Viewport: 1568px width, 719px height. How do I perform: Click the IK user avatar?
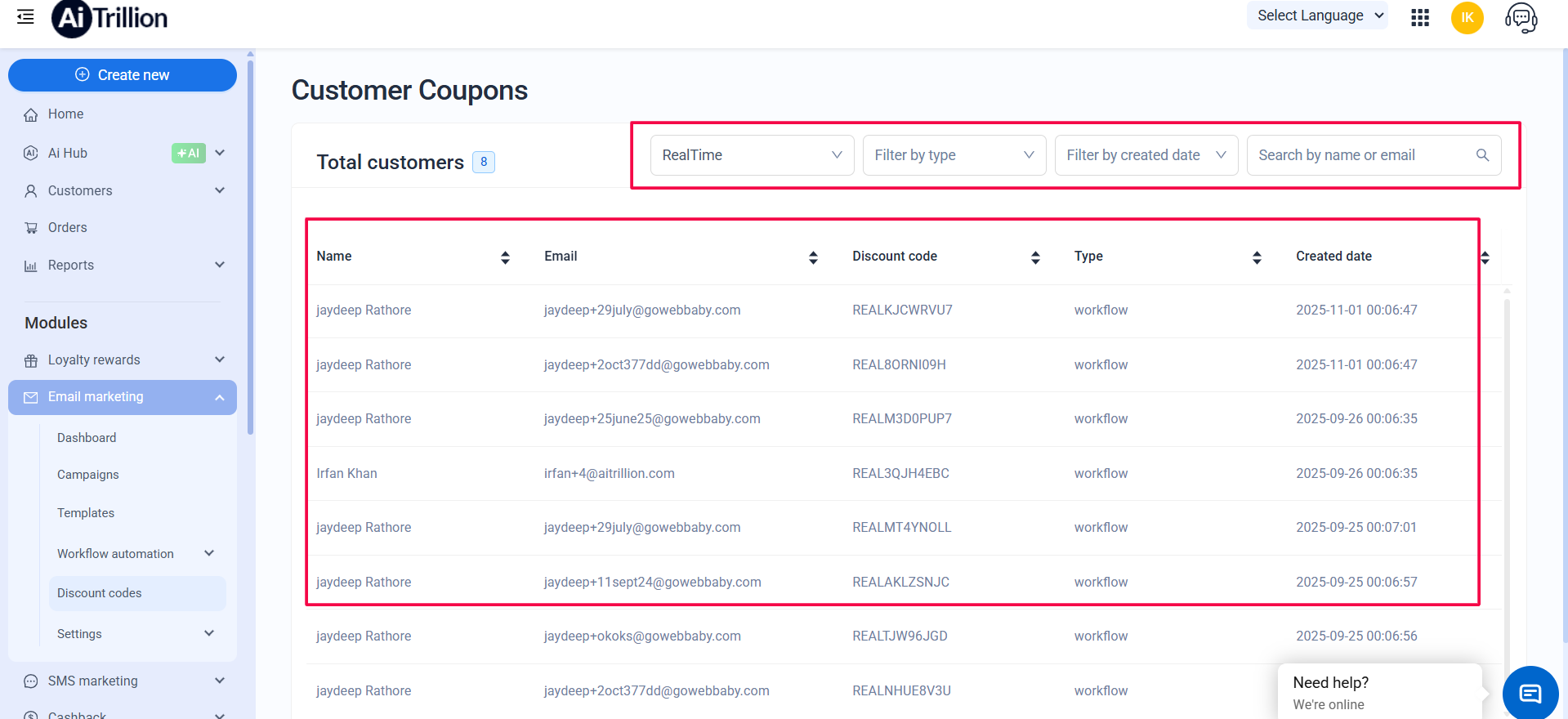pos(1467,17)
